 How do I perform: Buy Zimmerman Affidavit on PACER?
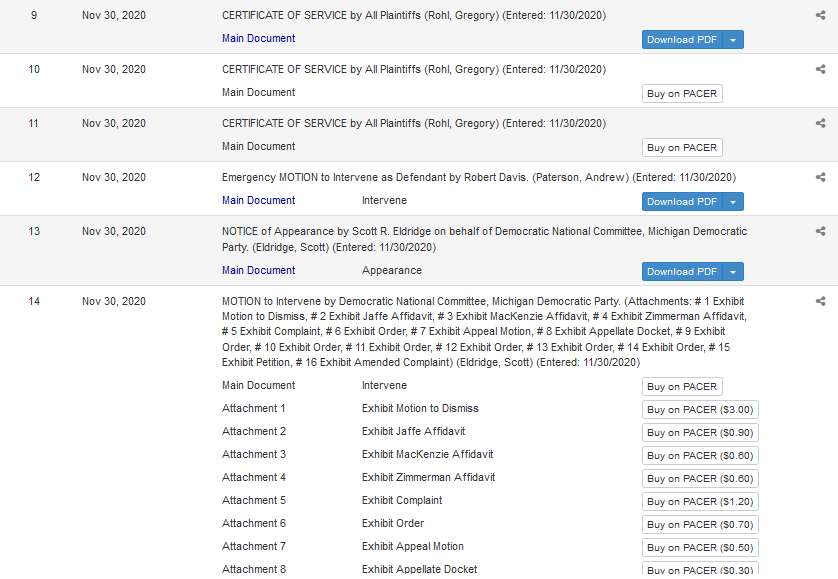click(700, 478)
